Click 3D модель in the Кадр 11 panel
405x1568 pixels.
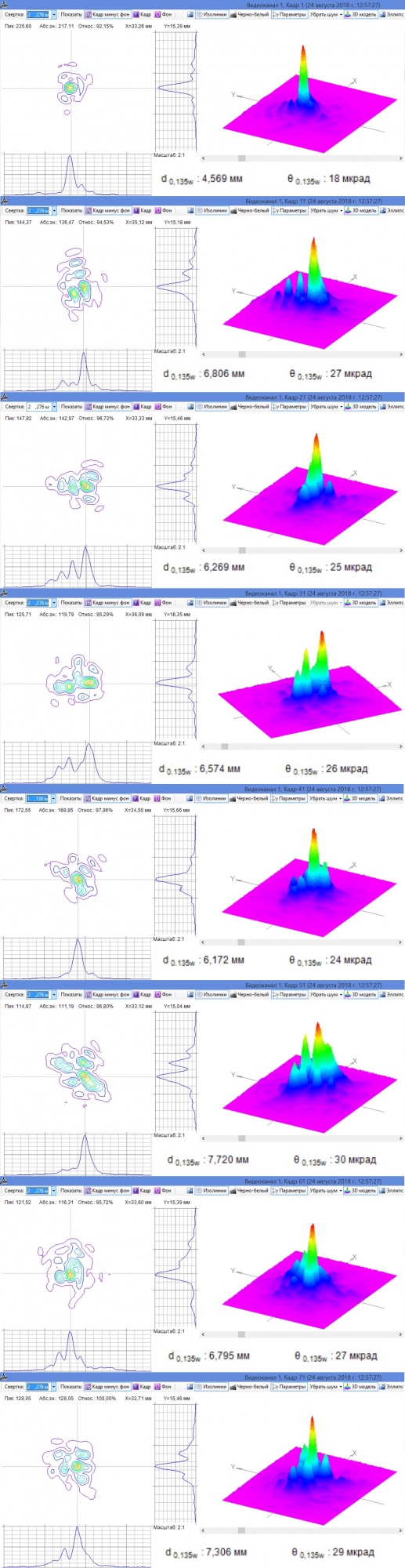tap(361, 210)
